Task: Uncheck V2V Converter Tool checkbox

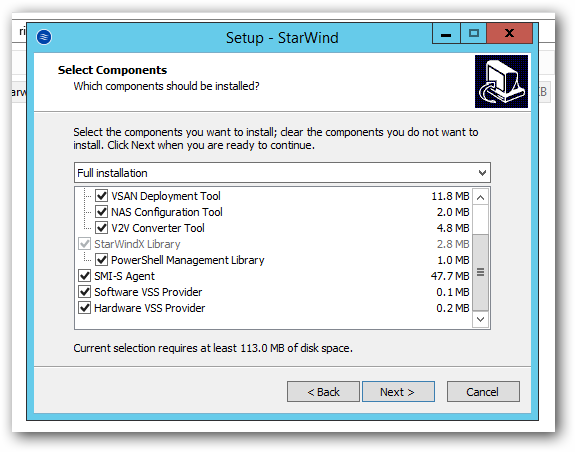Action: pyautogui.click(x=102, y=228)
